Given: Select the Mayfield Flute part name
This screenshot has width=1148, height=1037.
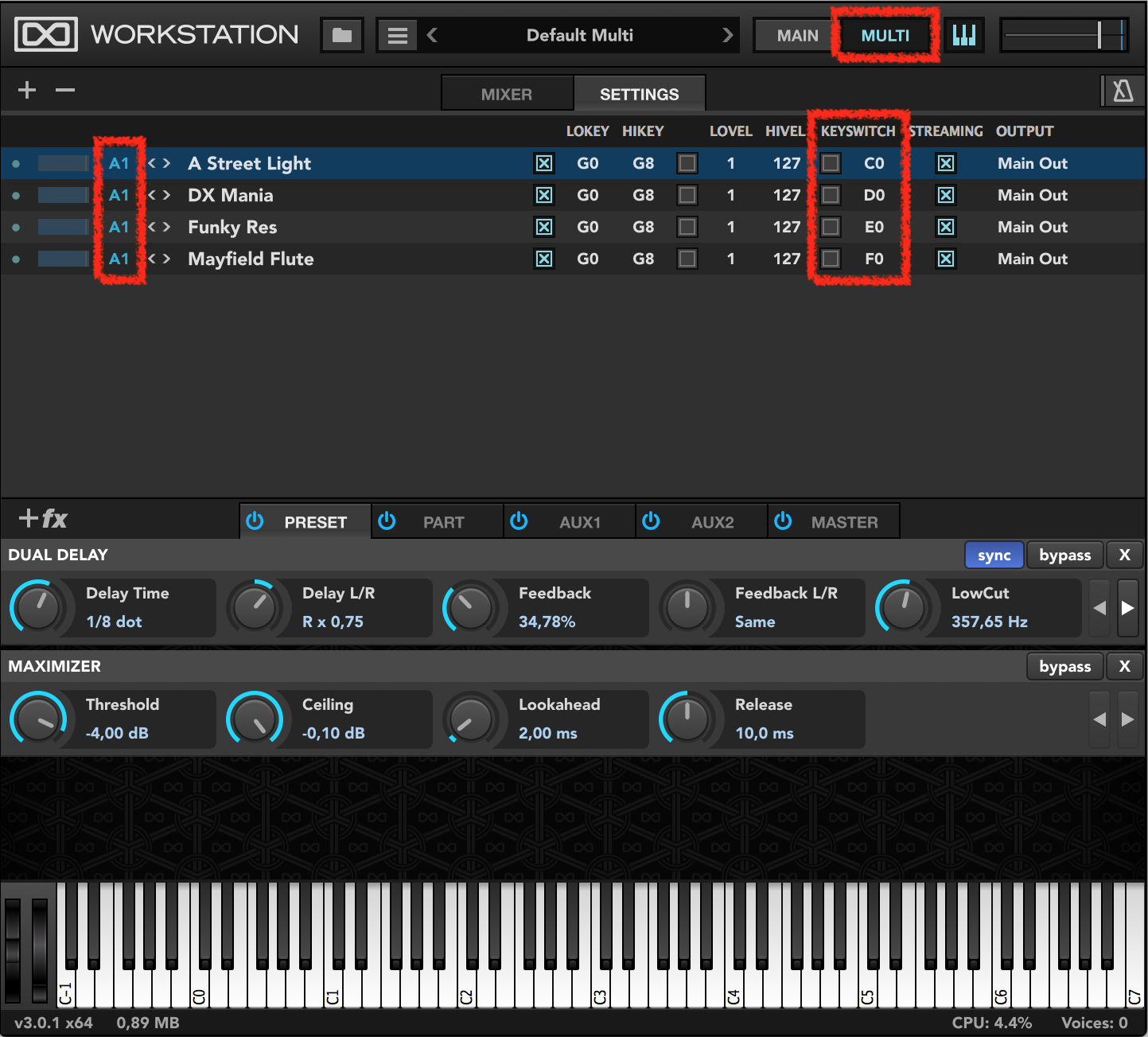Looking at the screenshot, I should click(x=251, y=259).
